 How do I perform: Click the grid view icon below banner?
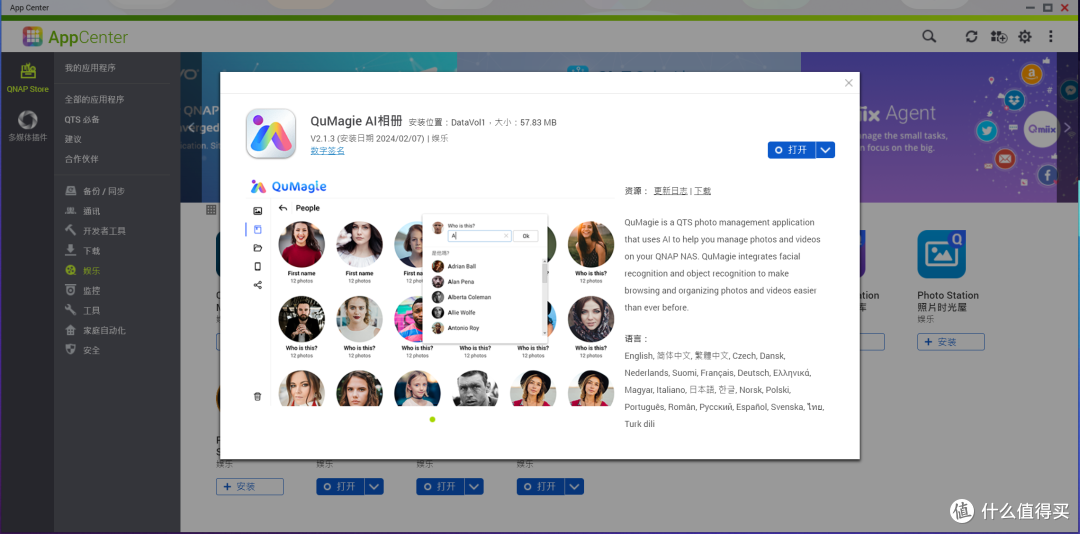[211, 209]
